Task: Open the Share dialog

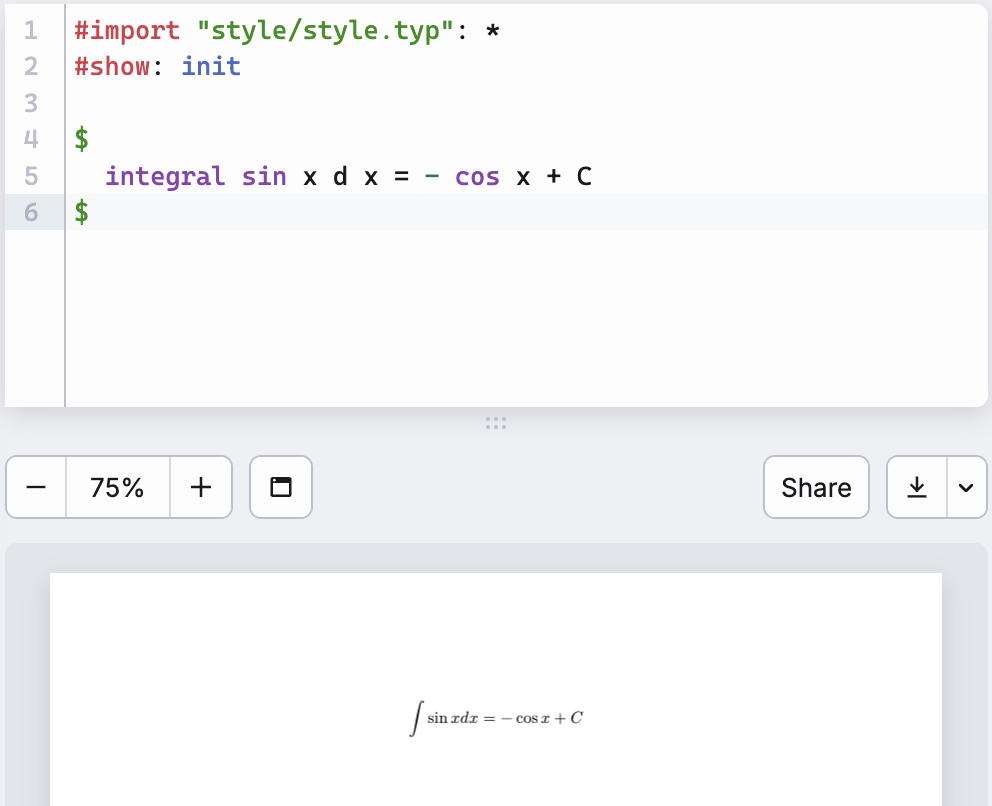Action: click(x=816, y=487)
